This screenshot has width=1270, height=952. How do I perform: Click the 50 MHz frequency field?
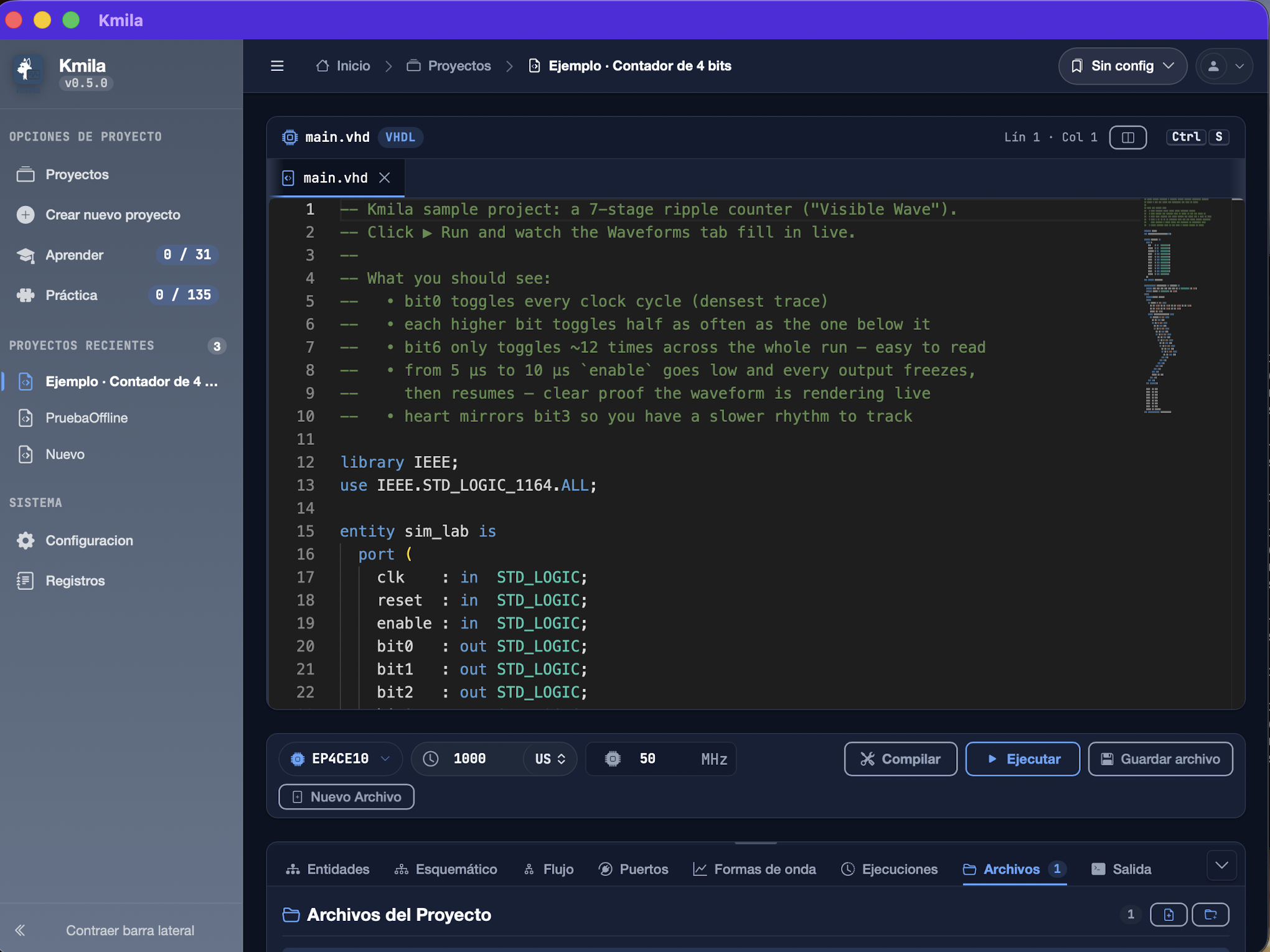pos(662,758)
